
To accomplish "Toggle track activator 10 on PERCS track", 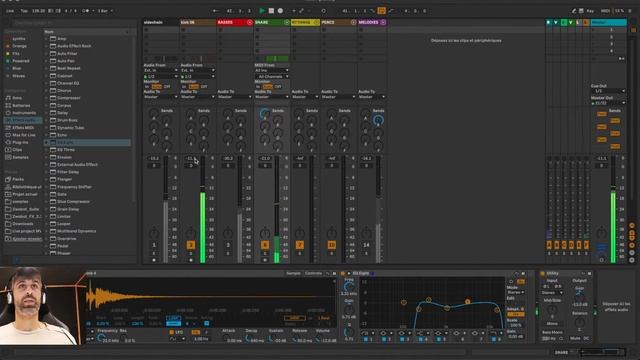I will [331, 245].
